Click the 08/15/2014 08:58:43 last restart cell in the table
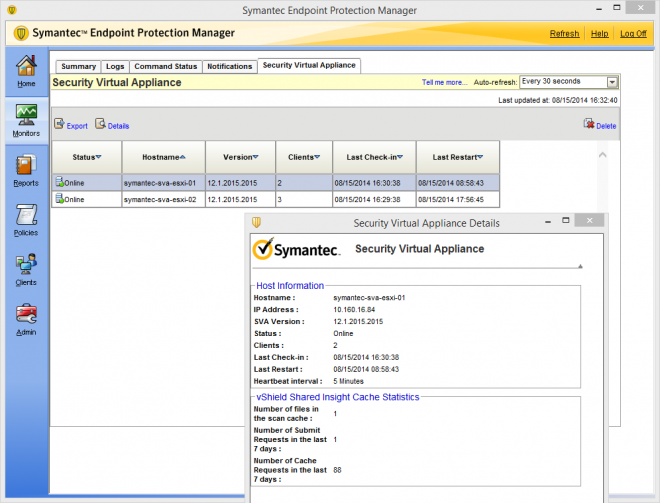 tap(458, 183)
